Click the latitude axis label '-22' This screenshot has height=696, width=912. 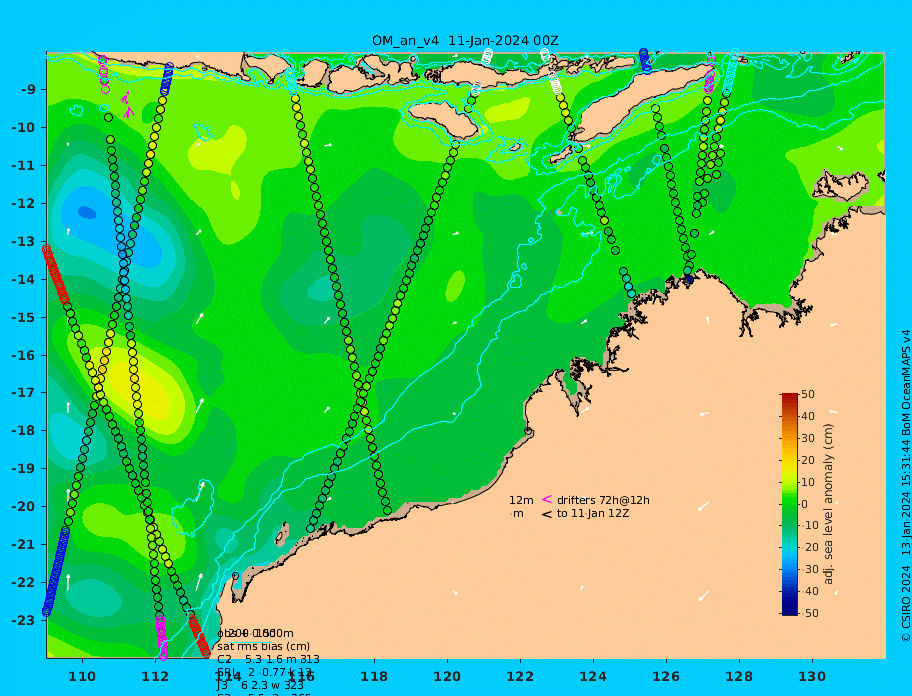(23, 582)
